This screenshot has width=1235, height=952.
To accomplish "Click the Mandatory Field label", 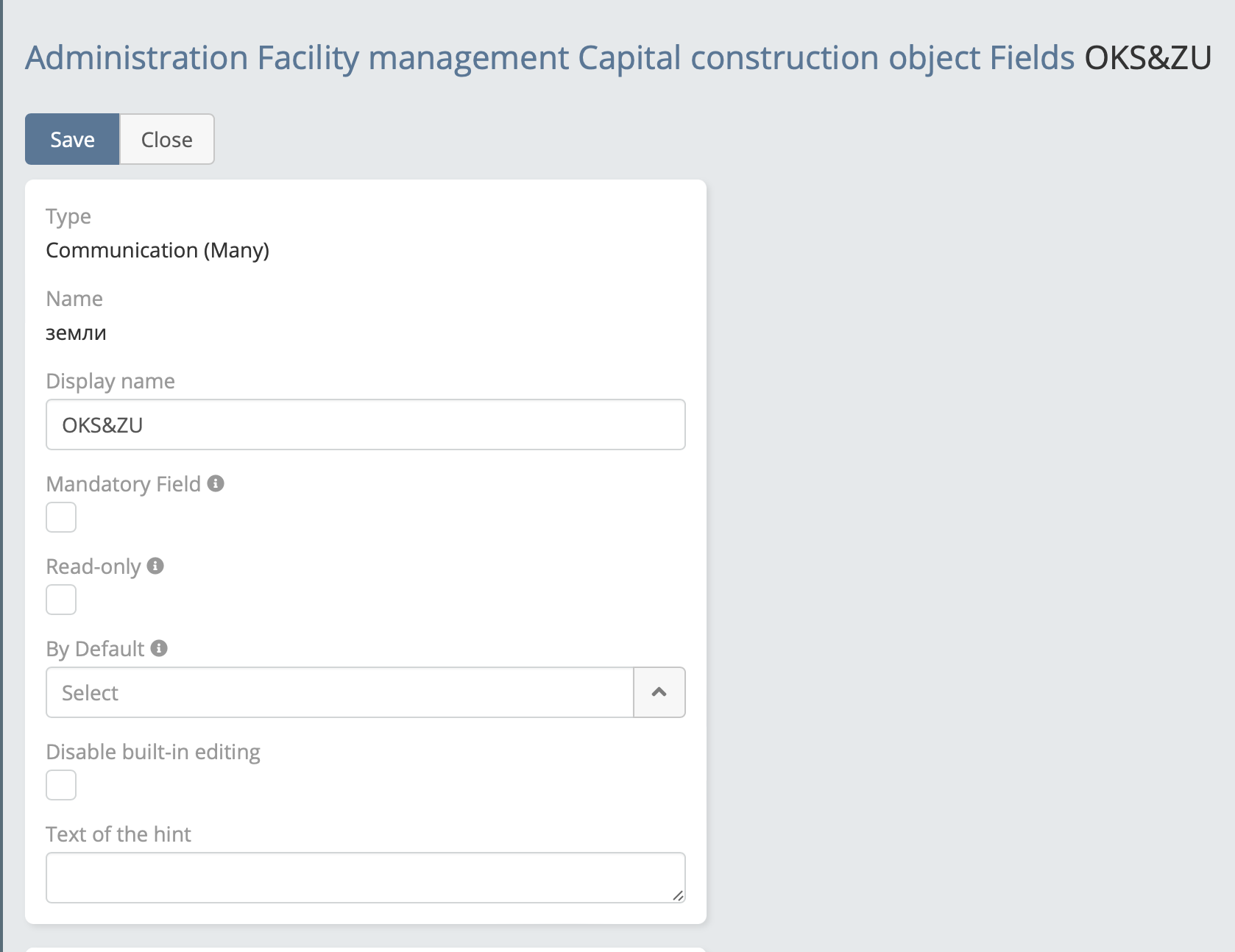I will [123, 484].
